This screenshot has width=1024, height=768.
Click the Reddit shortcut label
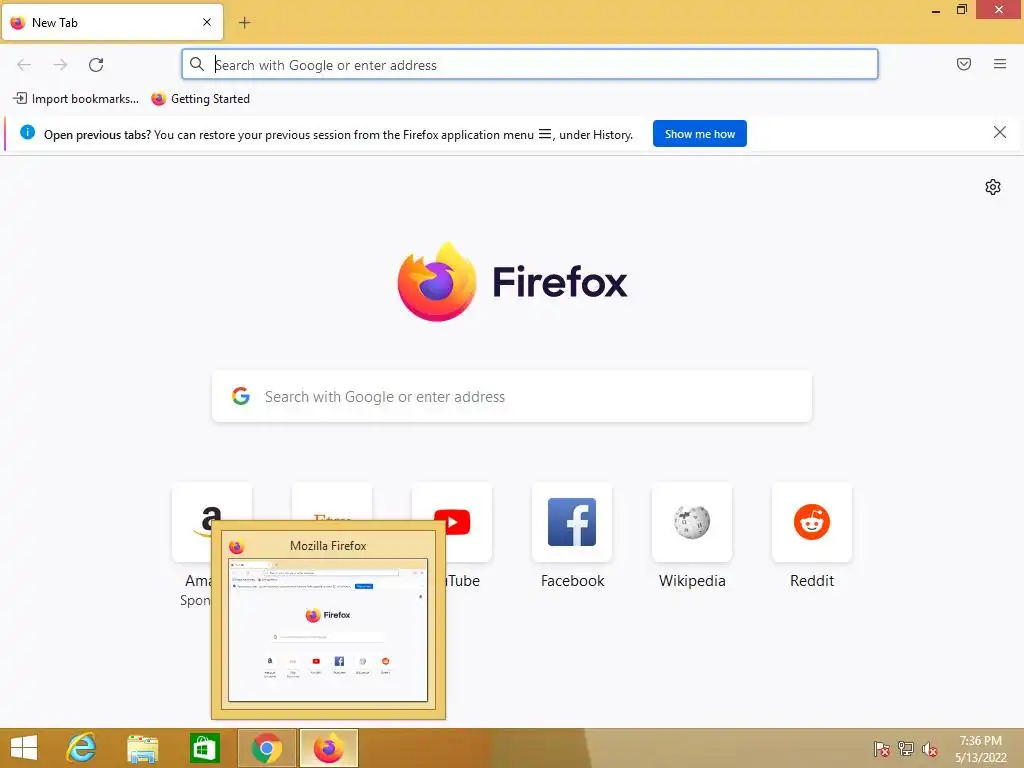point(812,581)
